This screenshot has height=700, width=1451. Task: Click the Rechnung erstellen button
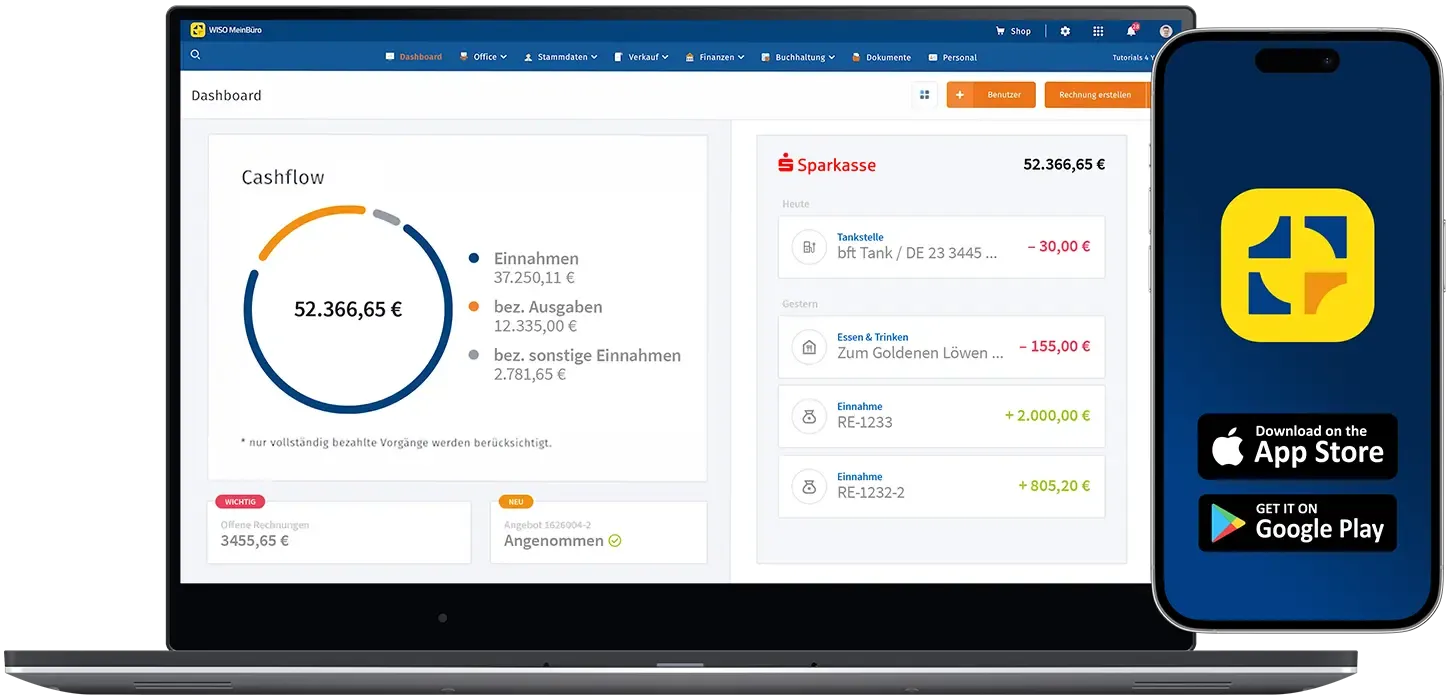(1097, 94)
